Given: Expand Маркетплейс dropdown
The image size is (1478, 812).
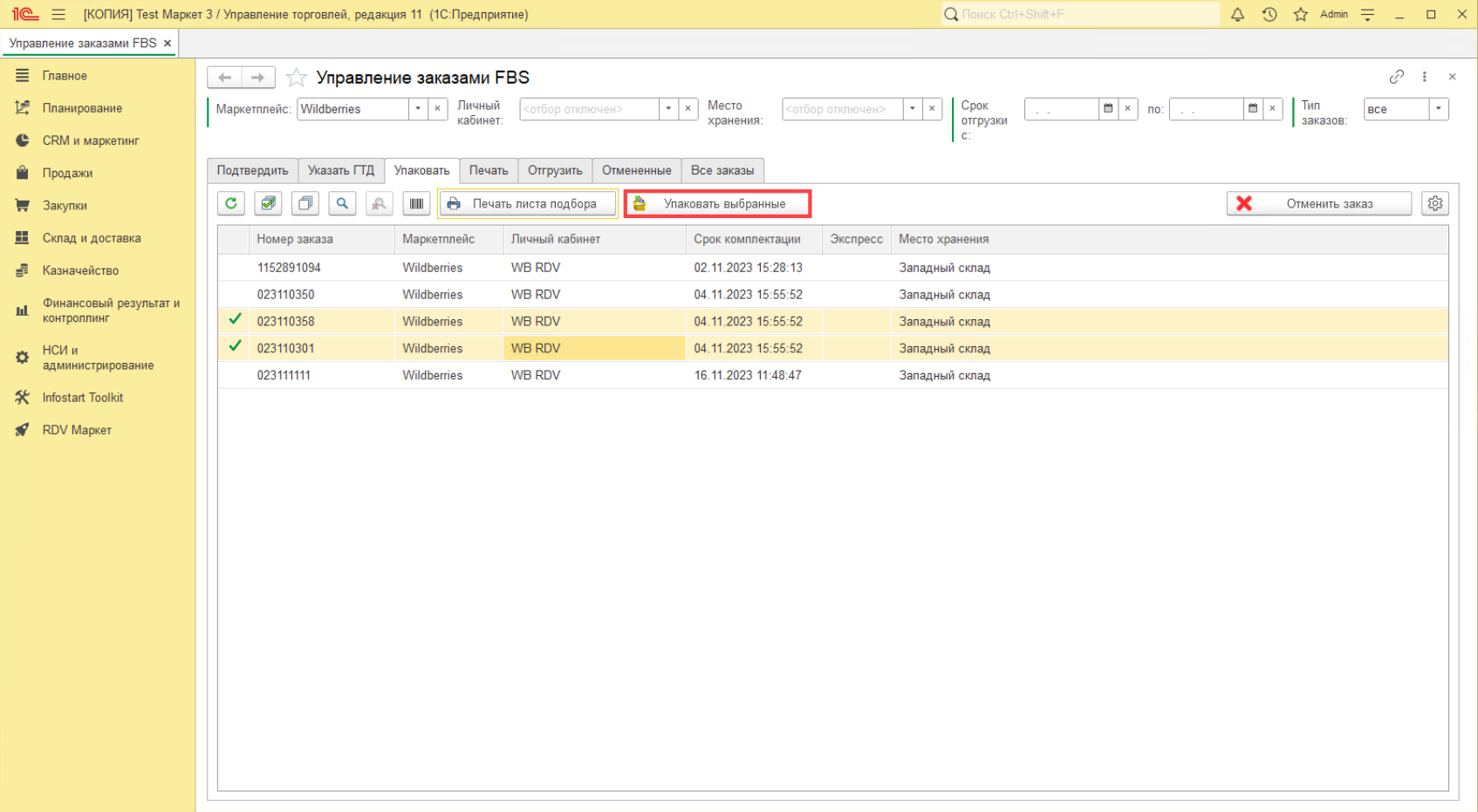Looking at the screenshot, I should coord(418,109).
